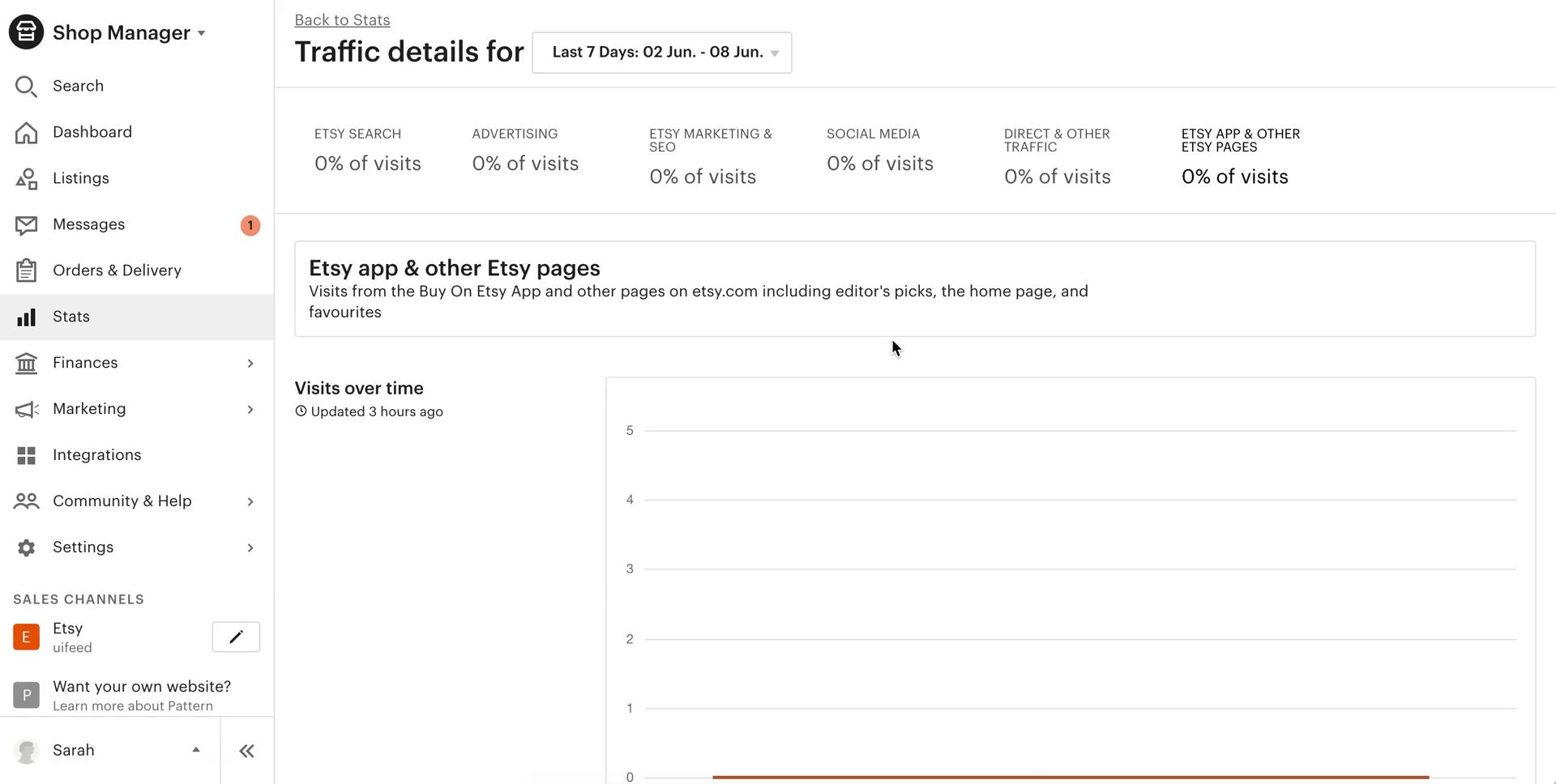Collapse the sidebar with double chevron

coord(247,751)
